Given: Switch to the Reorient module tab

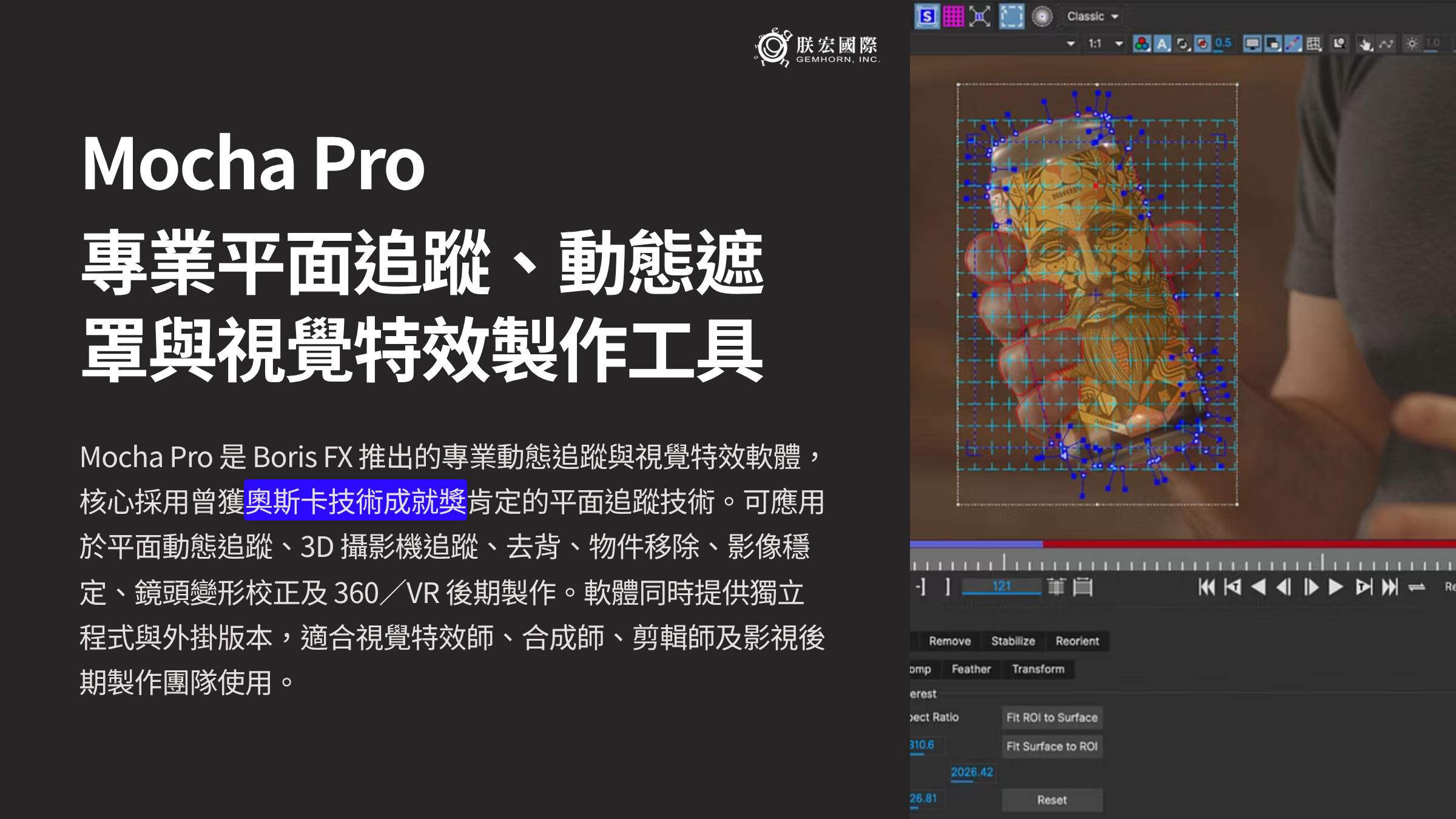Looking at the screenshot, I should (1077, 641).
